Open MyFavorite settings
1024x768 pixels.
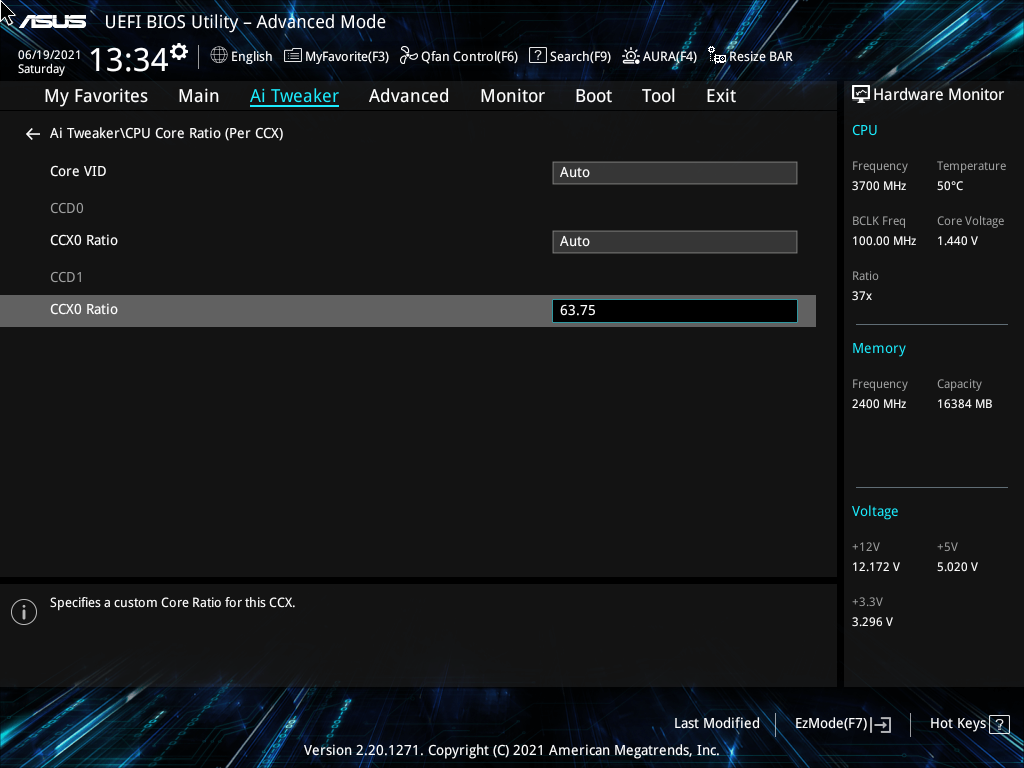click(336, 56)
